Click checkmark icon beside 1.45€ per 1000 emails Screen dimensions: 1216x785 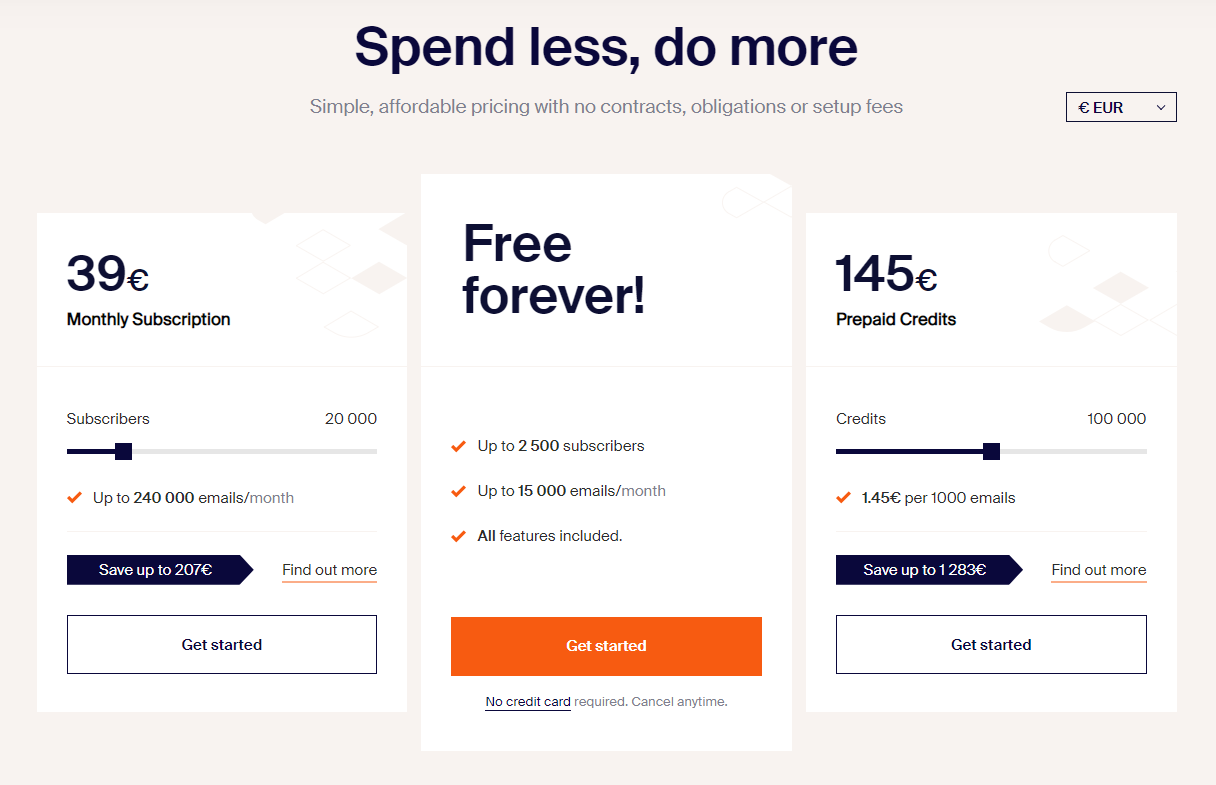(843, 497)
